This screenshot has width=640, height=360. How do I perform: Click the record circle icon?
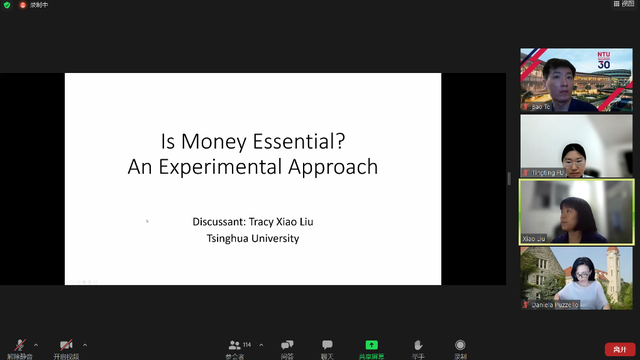460,345
